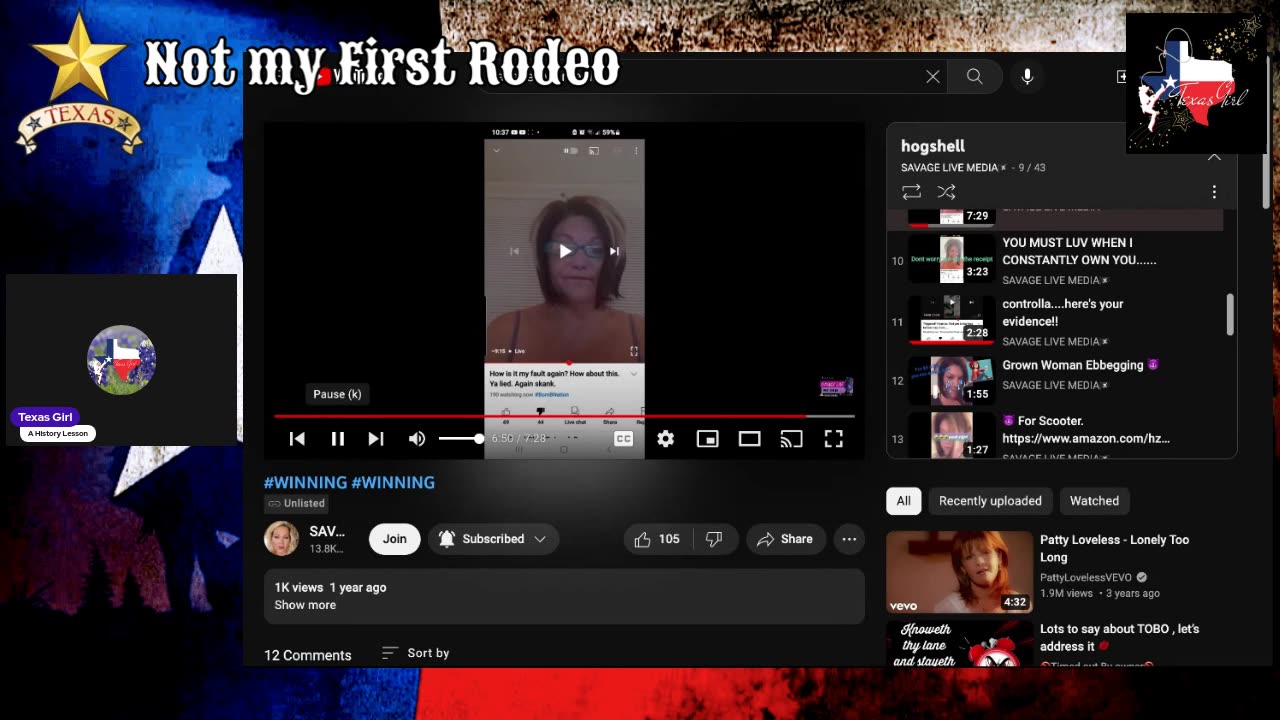The image size is (1280, 720).
Task: Click the 'hogshell' playlist title
Action: click(x=932, y=146)
